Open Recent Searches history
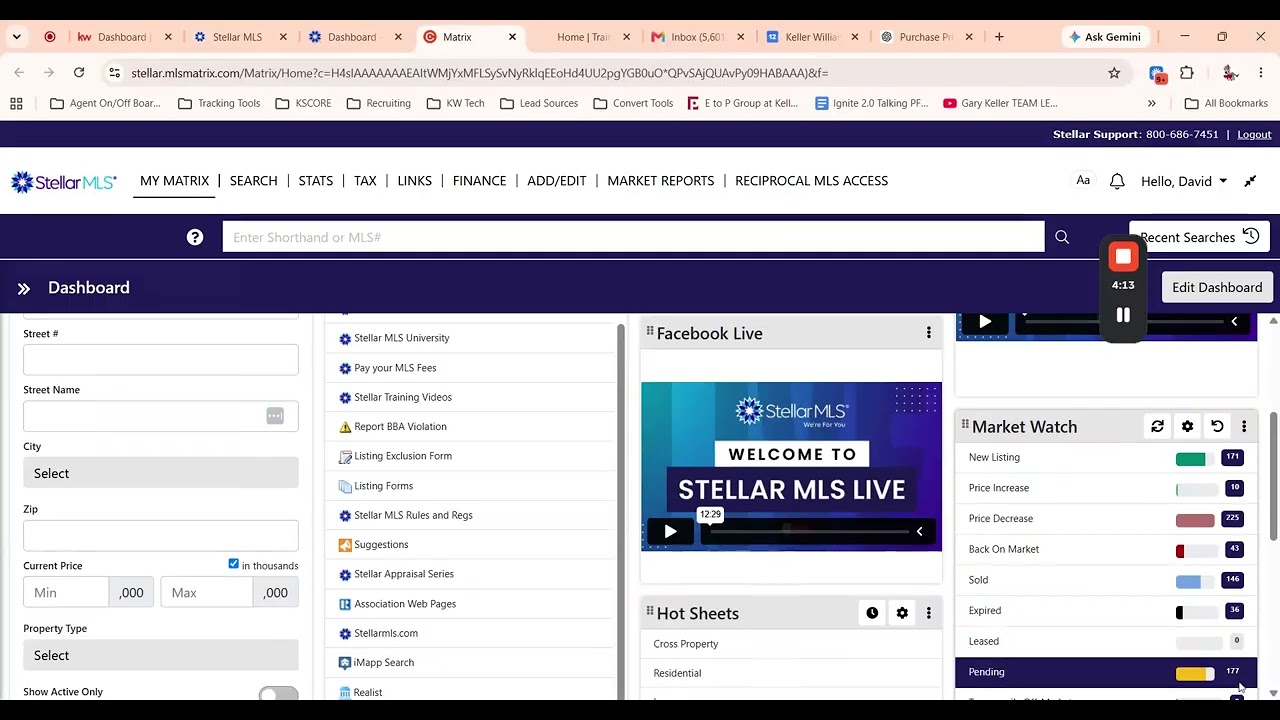1280x720 pixels. [x=1199, y=237]
